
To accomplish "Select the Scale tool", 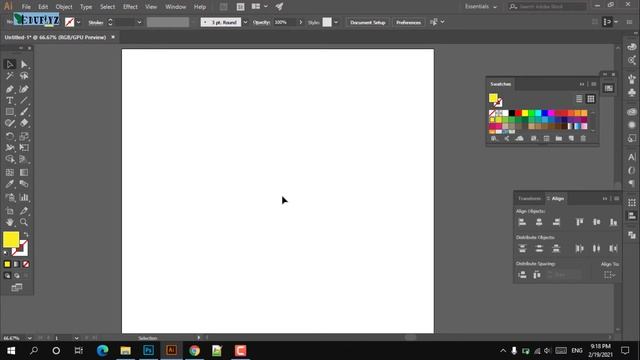I will pos(24,136).
